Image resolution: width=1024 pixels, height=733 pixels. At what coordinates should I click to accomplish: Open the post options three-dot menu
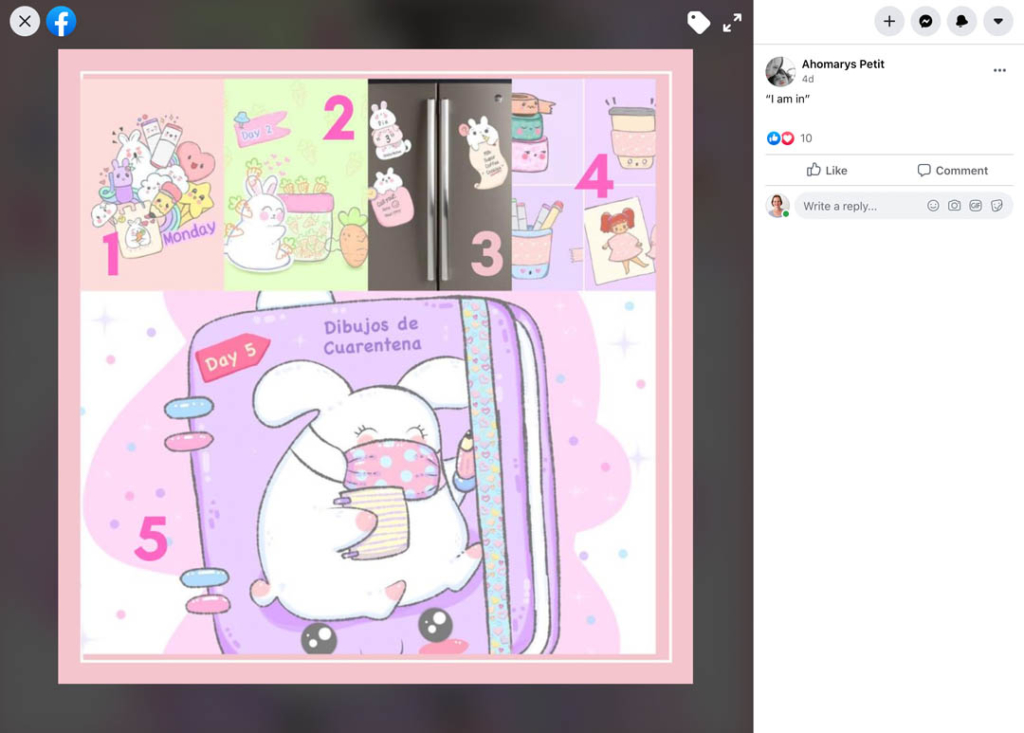coord(999,68)
